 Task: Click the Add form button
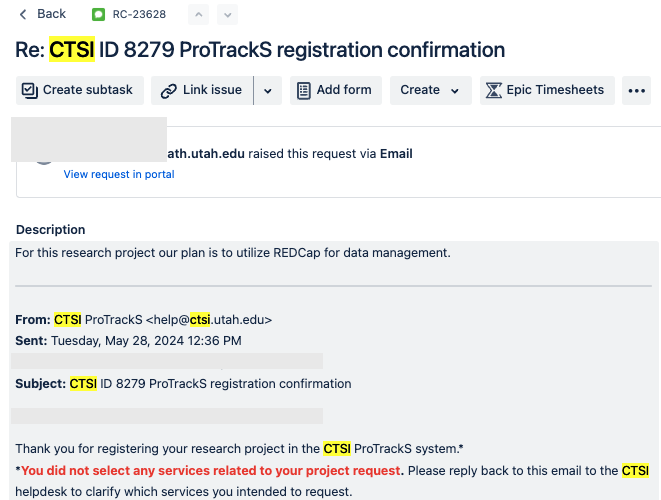coord(336,90)
